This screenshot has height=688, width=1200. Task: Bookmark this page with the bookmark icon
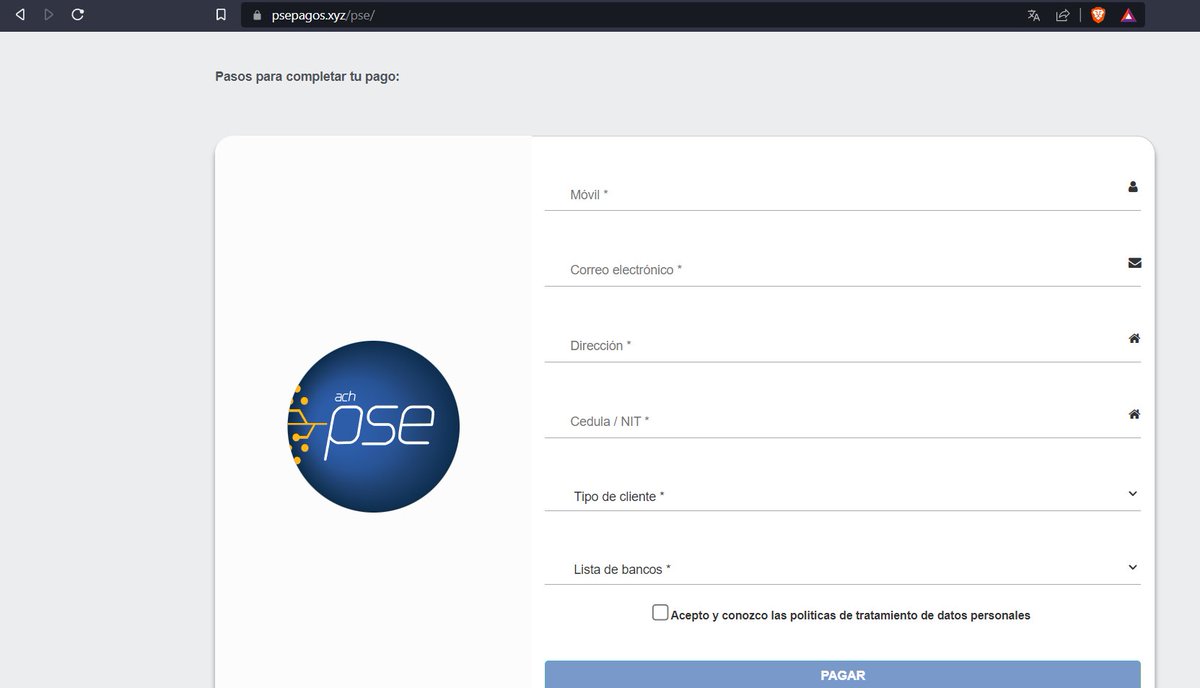221,15
